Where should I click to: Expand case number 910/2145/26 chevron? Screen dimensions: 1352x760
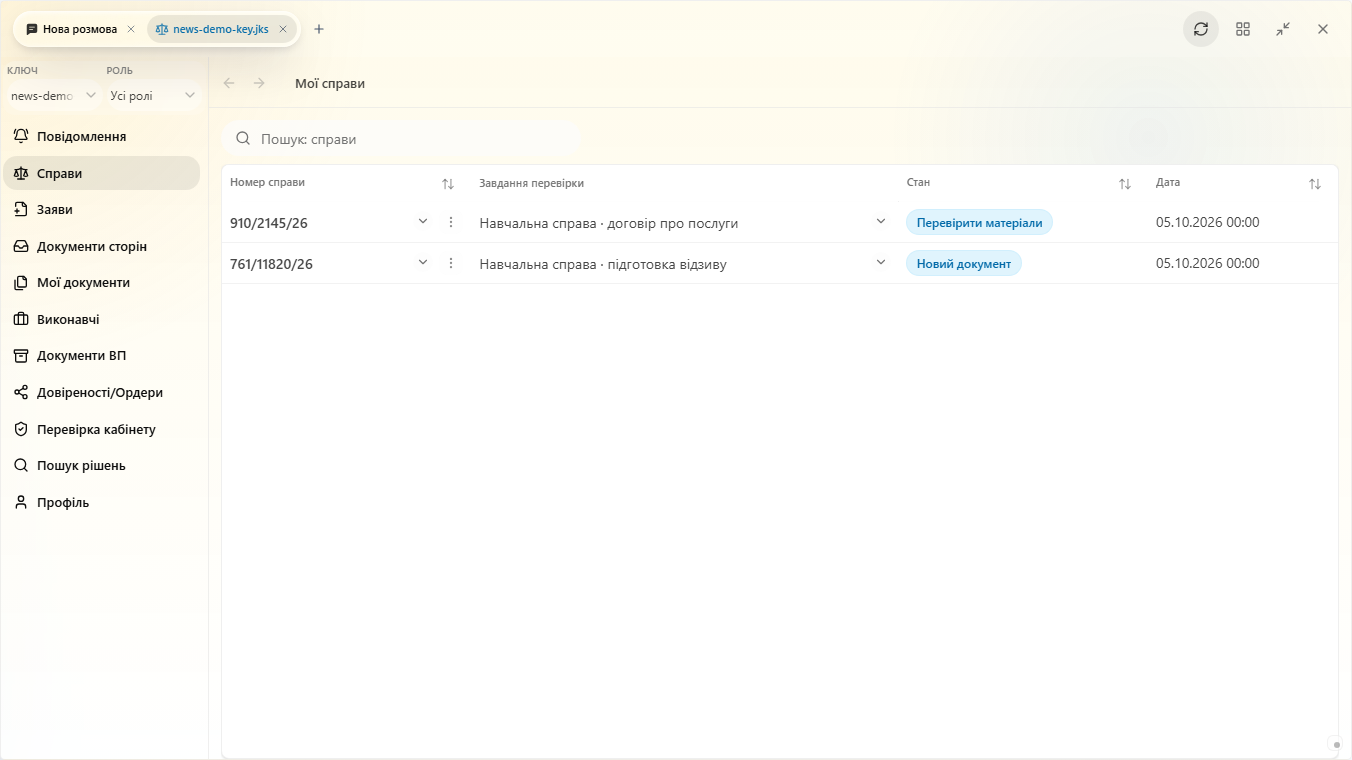(423, 221)
